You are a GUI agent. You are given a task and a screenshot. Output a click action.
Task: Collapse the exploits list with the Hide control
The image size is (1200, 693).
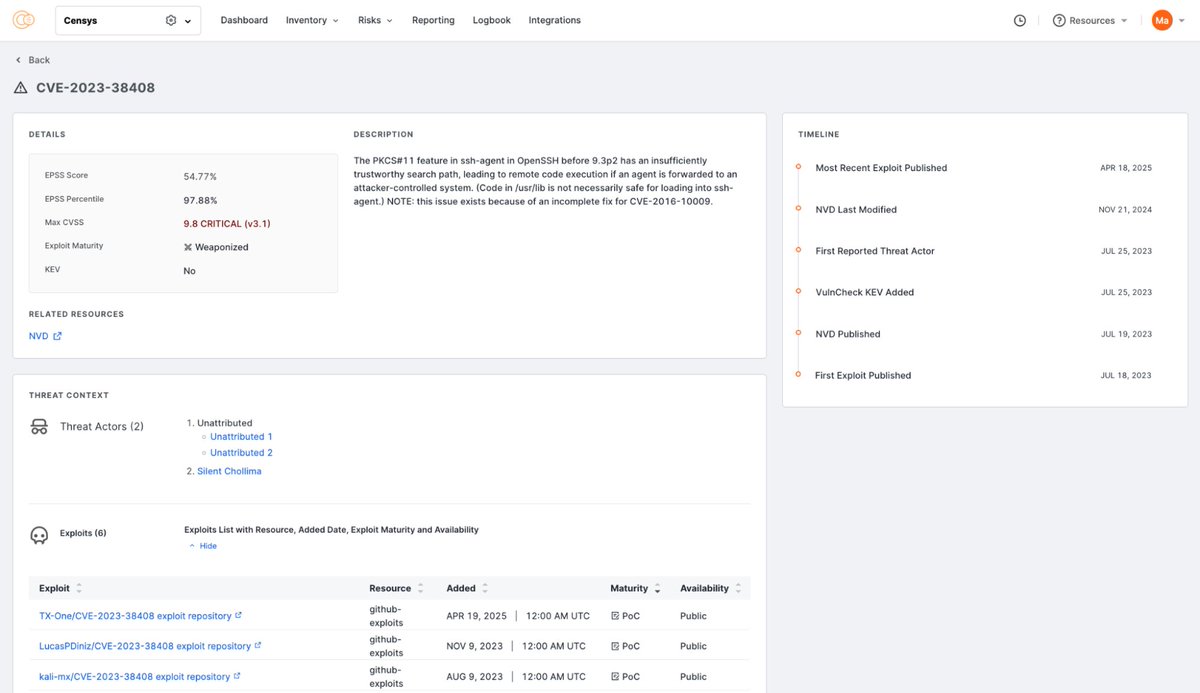[x=203, y=546]
